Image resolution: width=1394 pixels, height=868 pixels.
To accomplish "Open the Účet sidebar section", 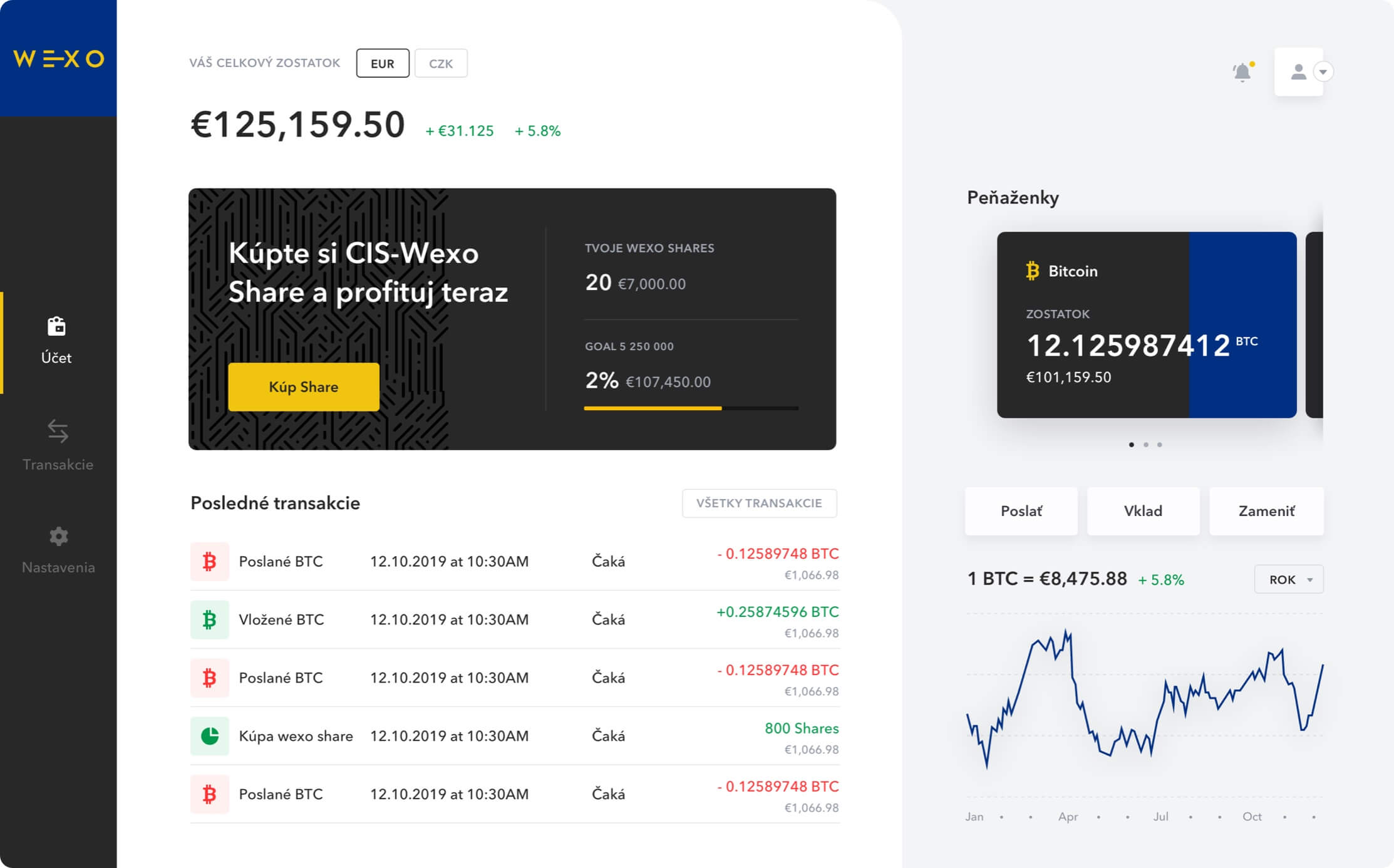I will click(x=56, y=341).
